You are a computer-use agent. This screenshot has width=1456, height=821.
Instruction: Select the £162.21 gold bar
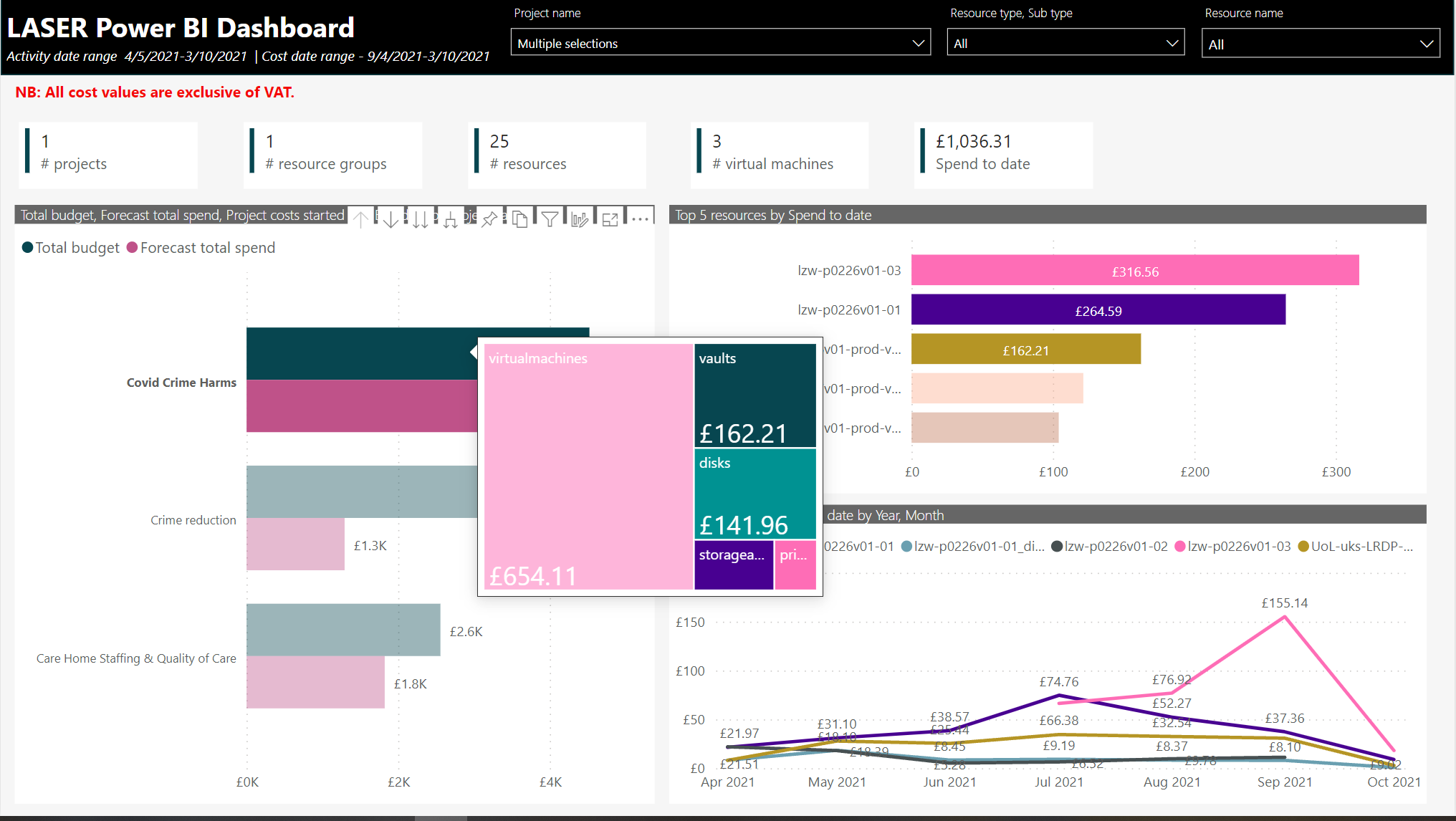tap(1026, 349)
